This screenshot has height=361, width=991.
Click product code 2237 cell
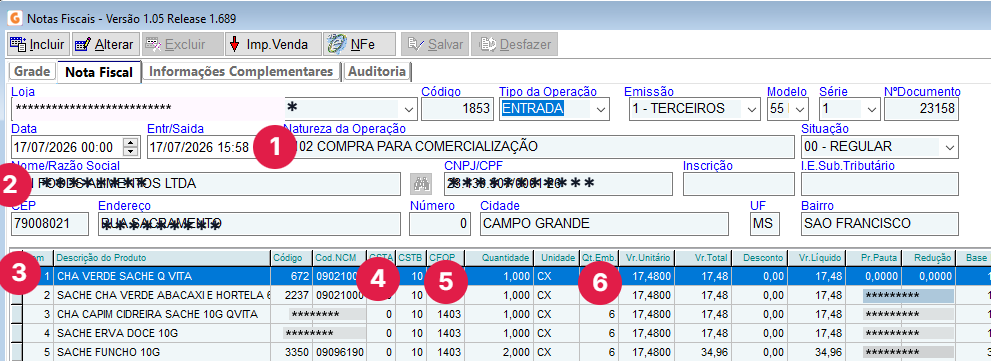(291, 295)
